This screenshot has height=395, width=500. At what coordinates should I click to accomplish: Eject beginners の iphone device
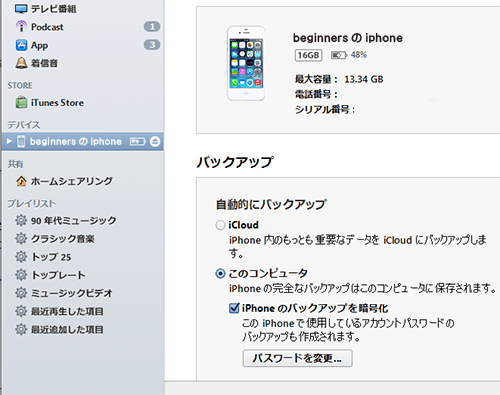pos(155,141)
